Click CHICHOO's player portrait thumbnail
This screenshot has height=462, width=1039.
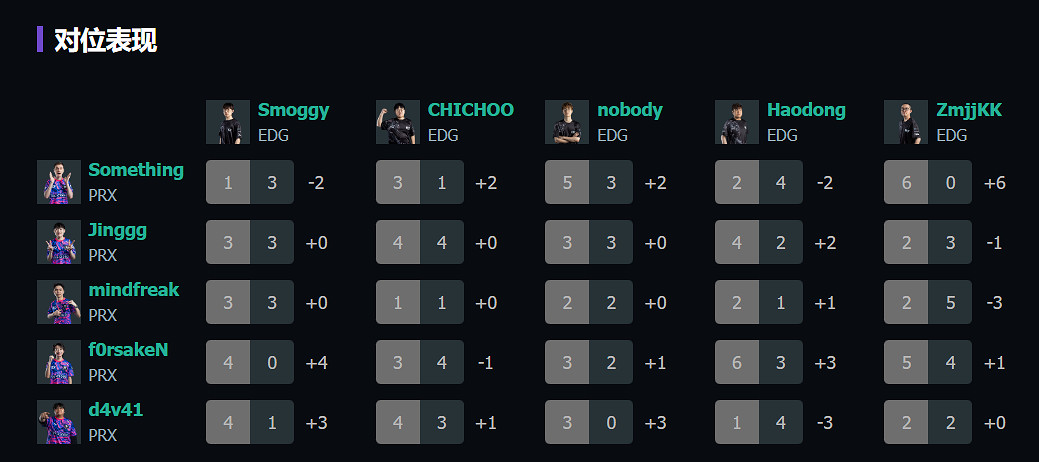[397, 122]
